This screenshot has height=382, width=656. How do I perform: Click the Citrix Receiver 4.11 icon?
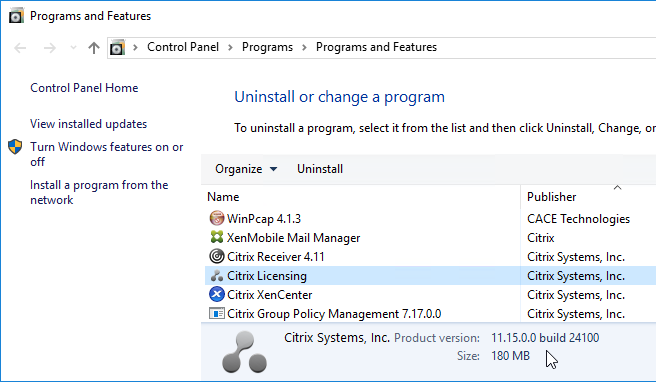coord(216,256)
